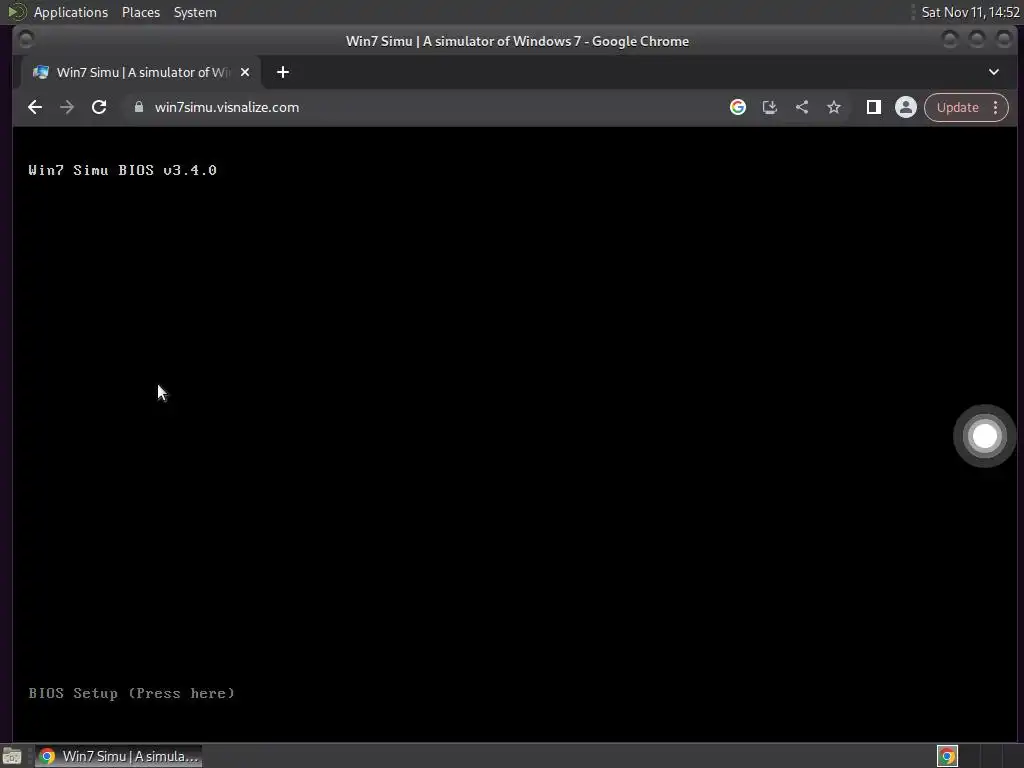Click the forward navigation arrow

click(67, 107)
